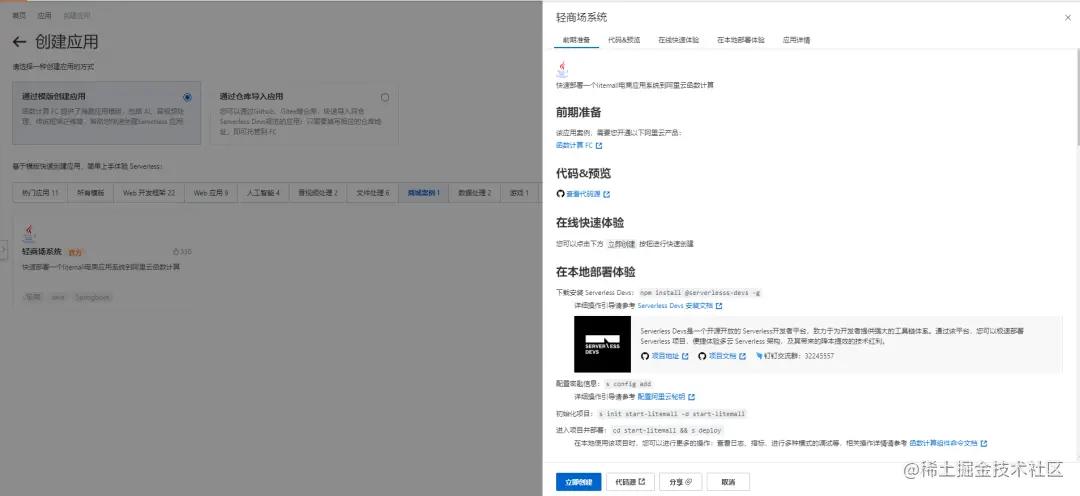Click the 分享 button
The height and width of the screenshot is (496, 1080).
click(x=680, y=482)
